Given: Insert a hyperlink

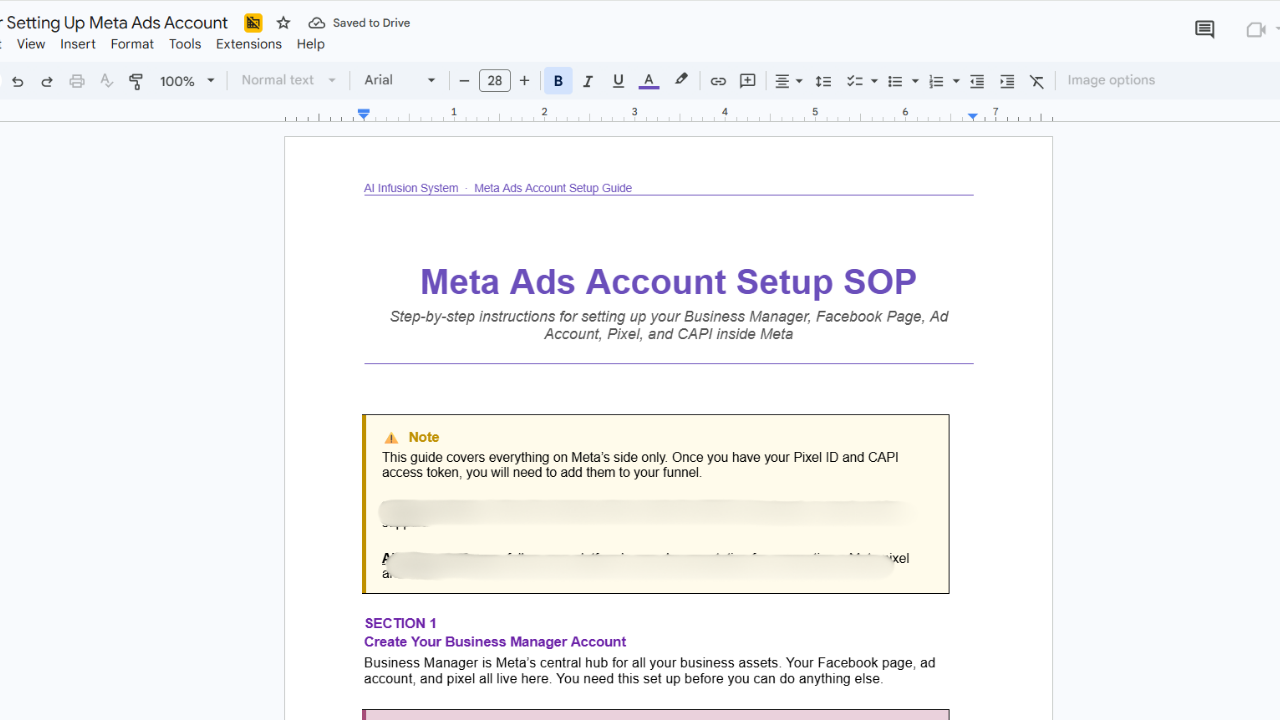Looking at the screenshot, I should 718,81.
